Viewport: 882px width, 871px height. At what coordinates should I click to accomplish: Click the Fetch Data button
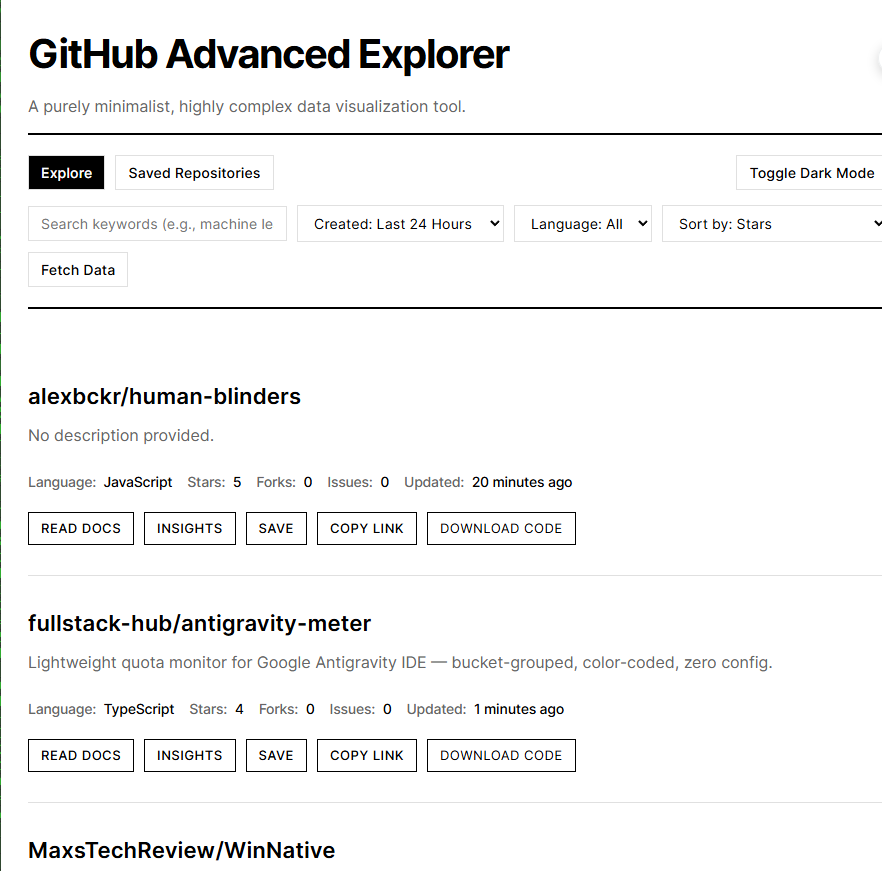pos(77,269)
